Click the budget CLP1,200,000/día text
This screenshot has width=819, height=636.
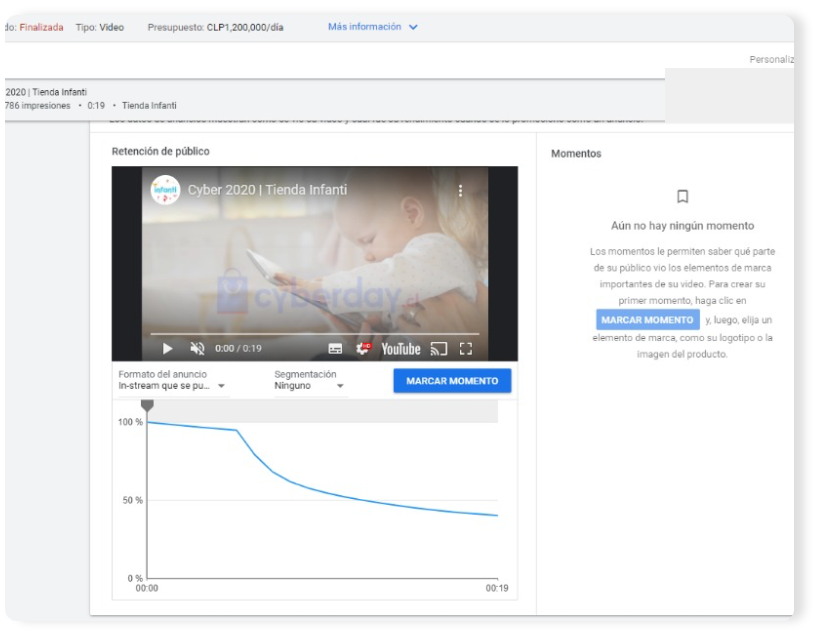coord(245,27)
